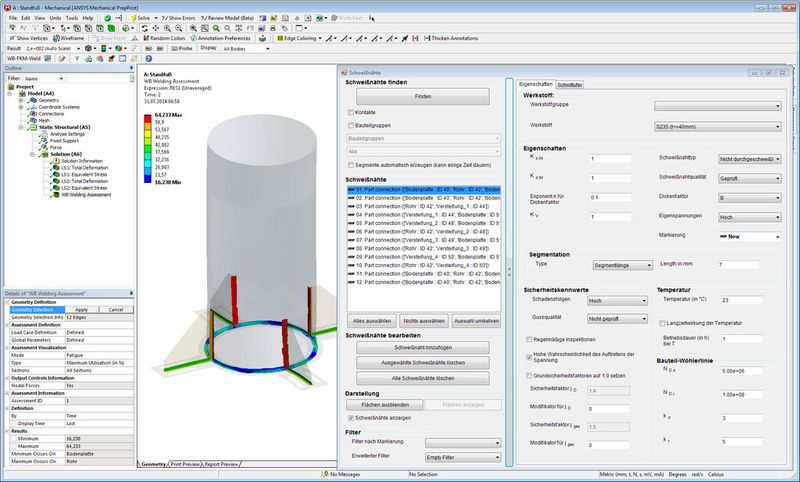
Task: Click the zoom to fit green magnifier
Action: click(x=216, y=28)
